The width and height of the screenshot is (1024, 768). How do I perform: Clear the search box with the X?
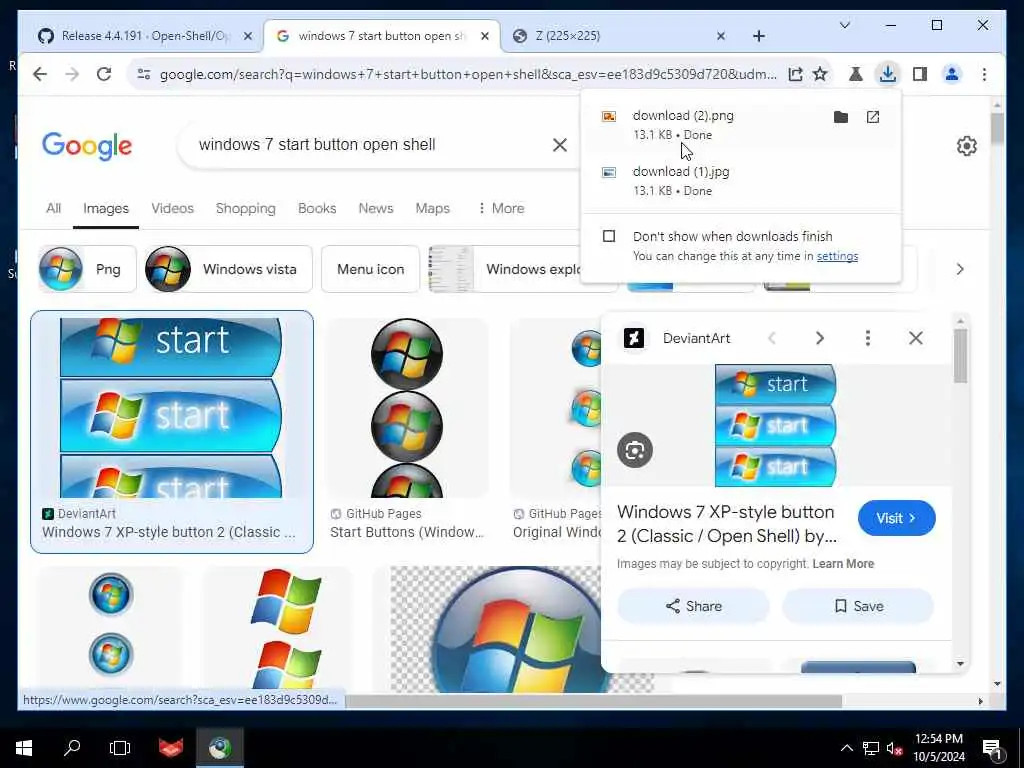(x=560, y=145)
